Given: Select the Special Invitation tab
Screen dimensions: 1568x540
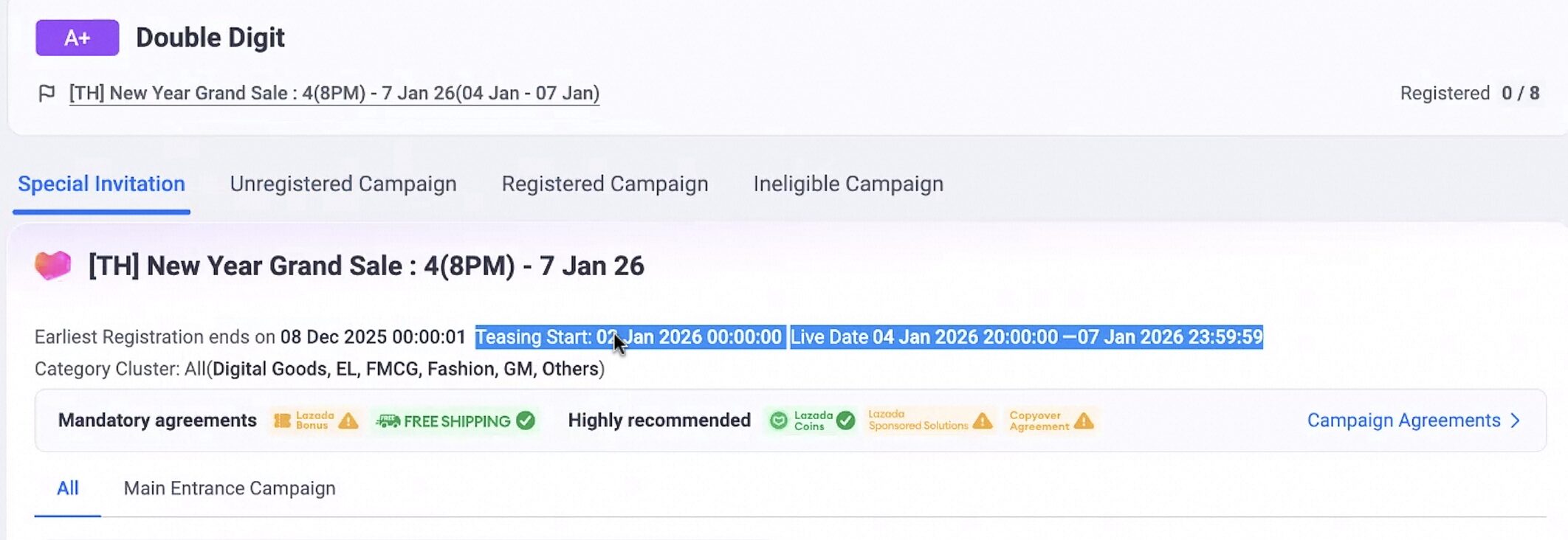Looking at the screenshot, I should 101,184.
